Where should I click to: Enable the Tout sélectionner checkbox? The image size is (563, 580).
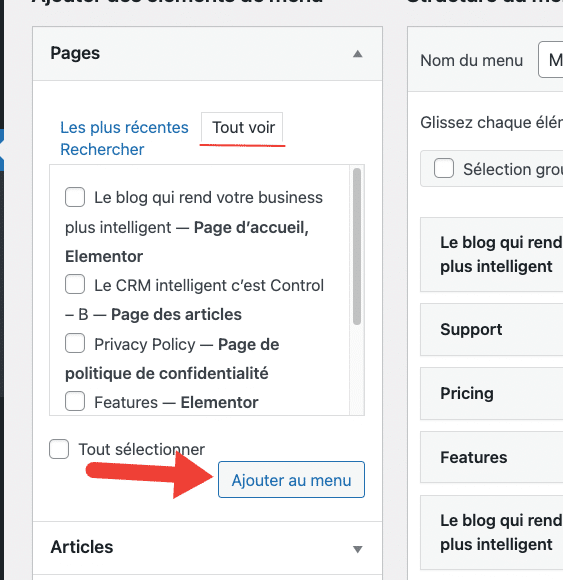(59, 449)
